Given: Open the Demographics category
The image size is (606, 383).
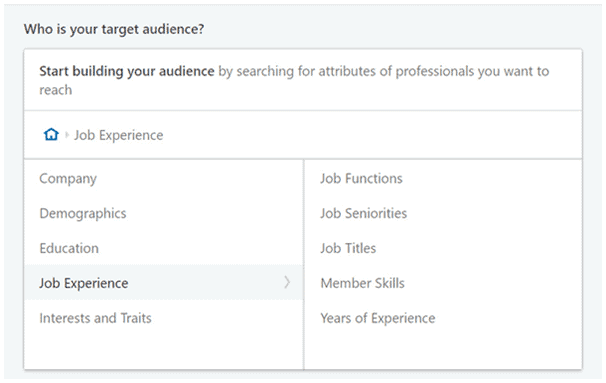Looking at the screenshot, I should point(163,213).
